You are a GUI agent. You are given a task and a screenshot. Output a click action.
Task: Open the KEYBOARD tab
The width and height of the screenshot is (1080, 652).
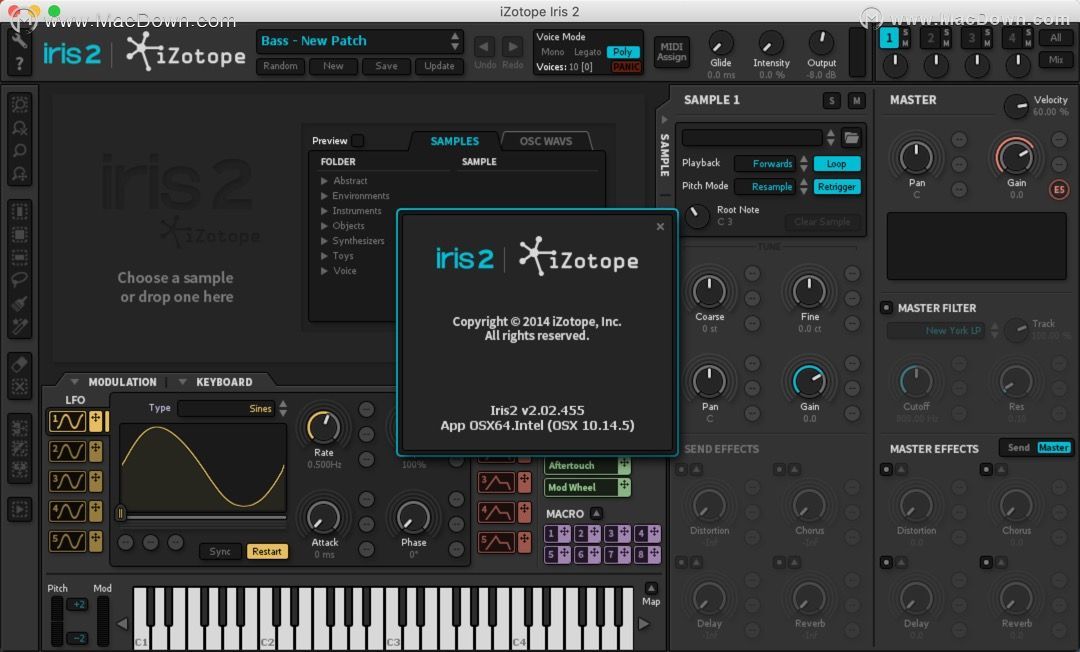[224, 382]
